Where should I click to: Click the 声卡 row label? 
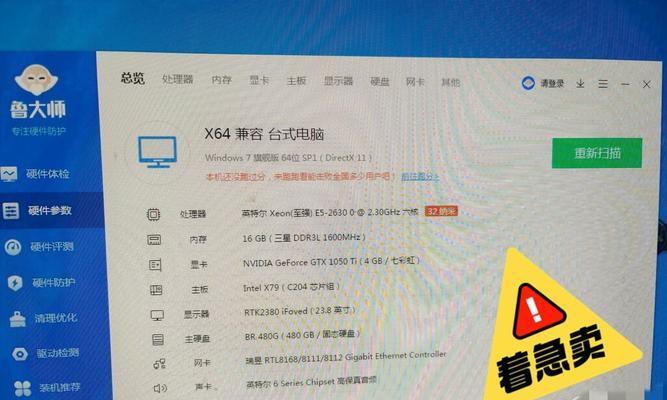point(203,387)
